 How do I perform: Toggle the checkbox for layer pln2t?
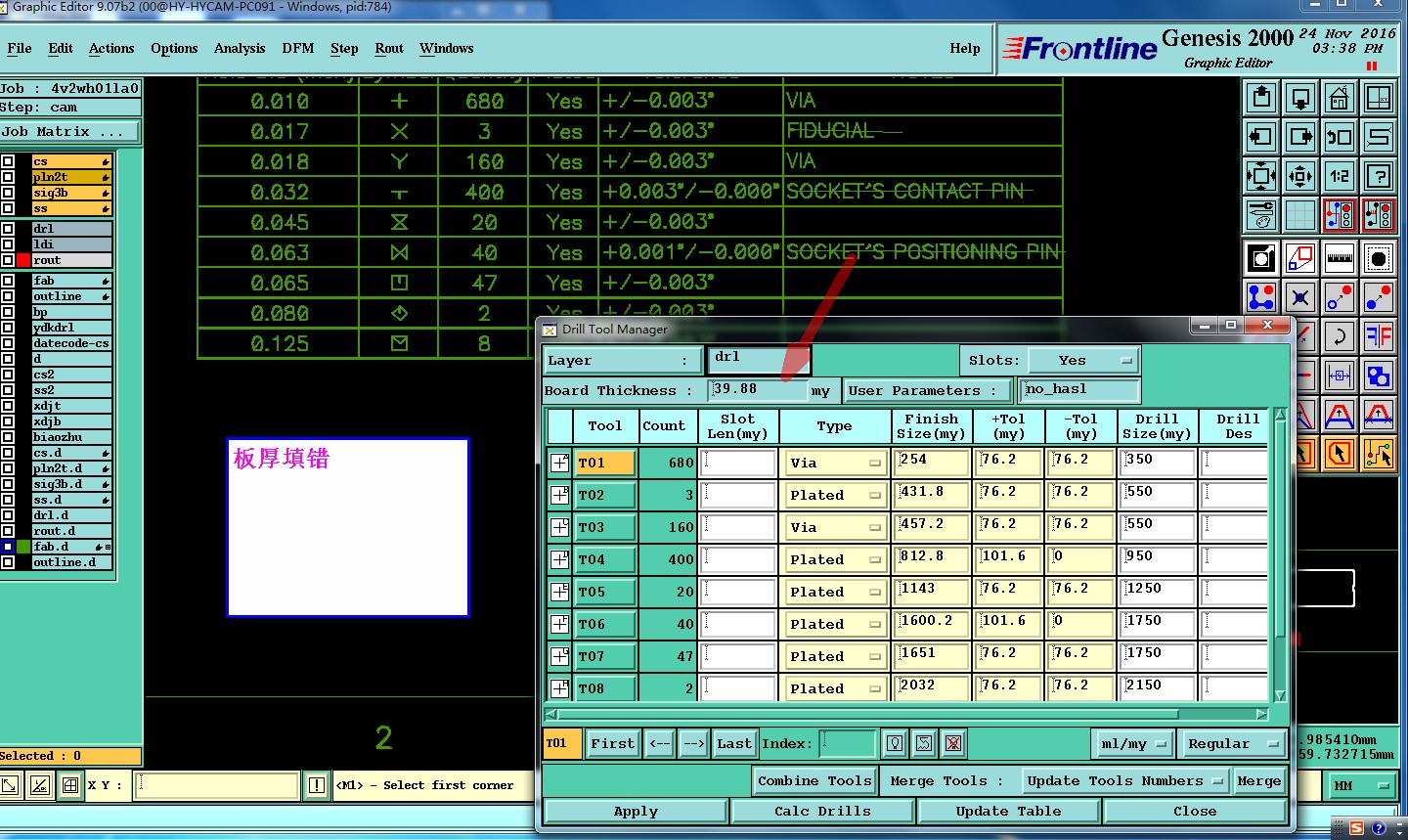coord(8,177)
